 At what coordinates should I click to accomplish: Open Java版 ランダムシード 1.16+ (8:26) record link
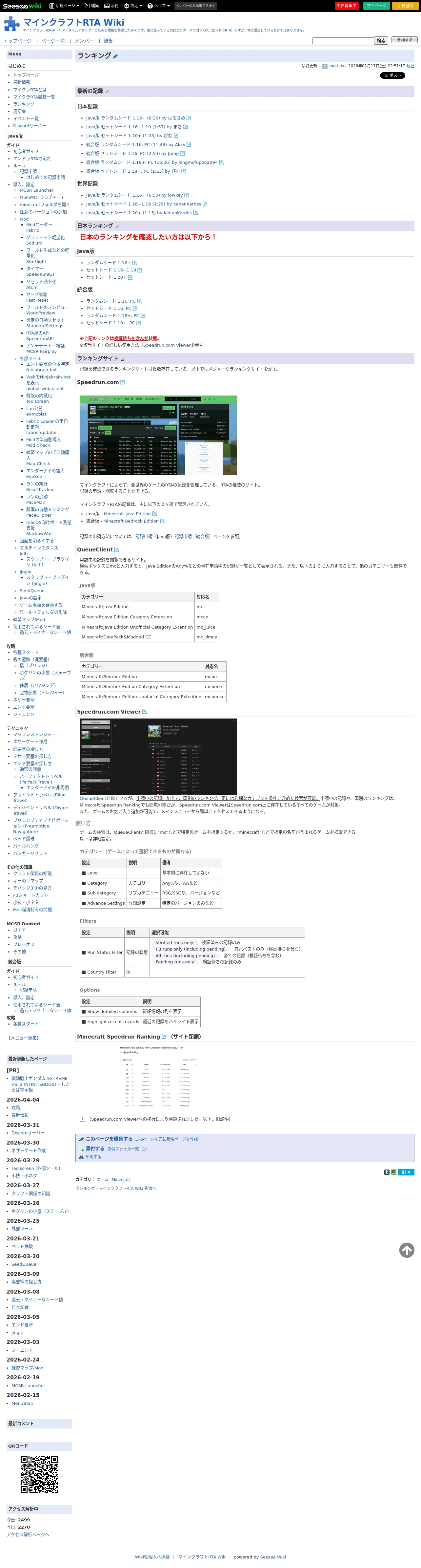[136, 118]
